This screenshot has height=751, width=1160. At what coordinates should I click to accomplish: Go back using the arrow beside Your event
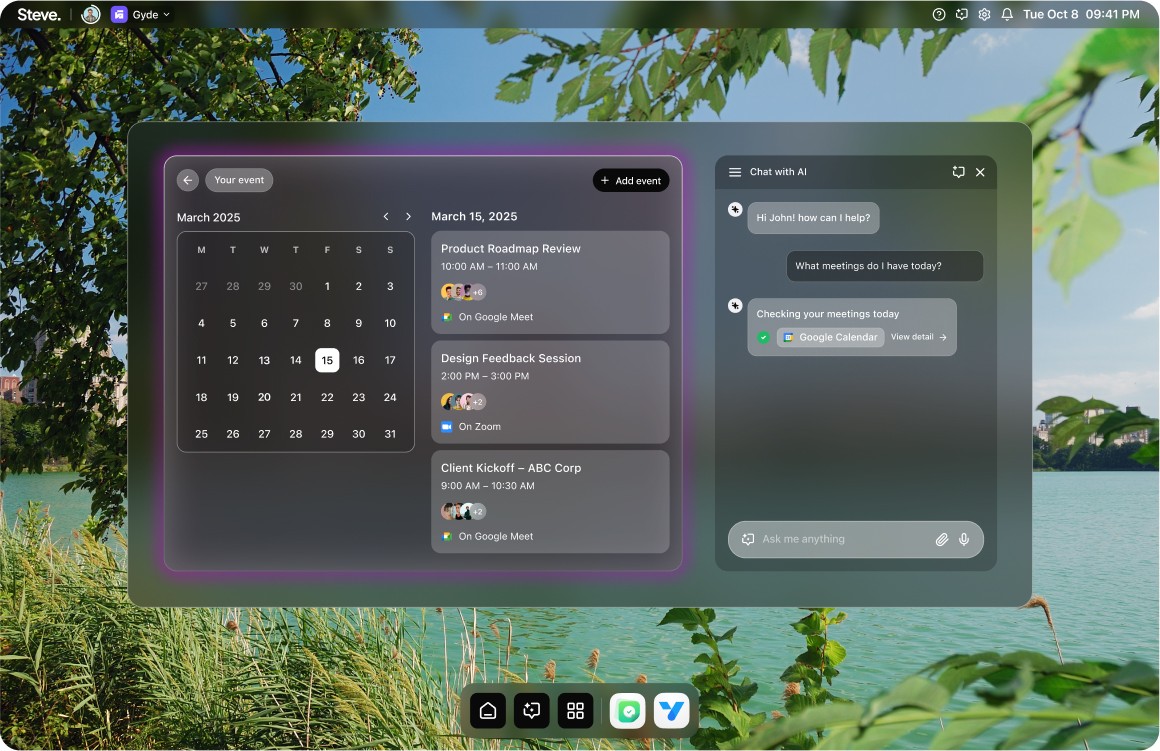(x=188, y=180)
